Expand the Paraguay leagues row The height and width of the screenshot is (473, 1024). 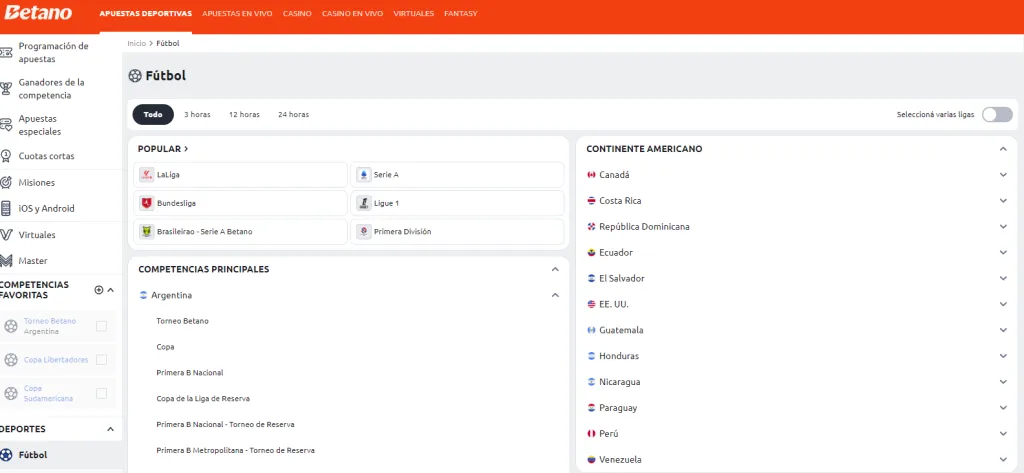pos(1003,408)
